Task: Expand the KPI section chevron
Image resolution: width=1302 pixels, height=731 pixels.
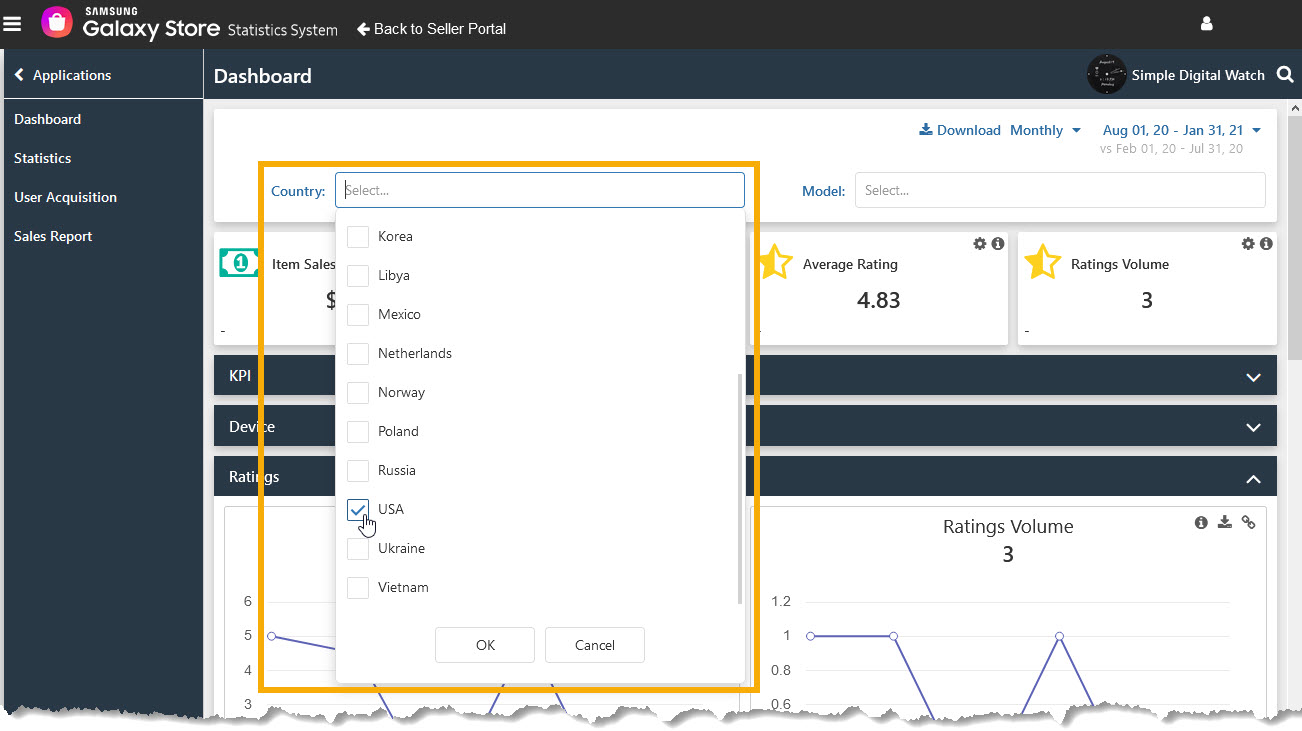Action: [1253, 377]
